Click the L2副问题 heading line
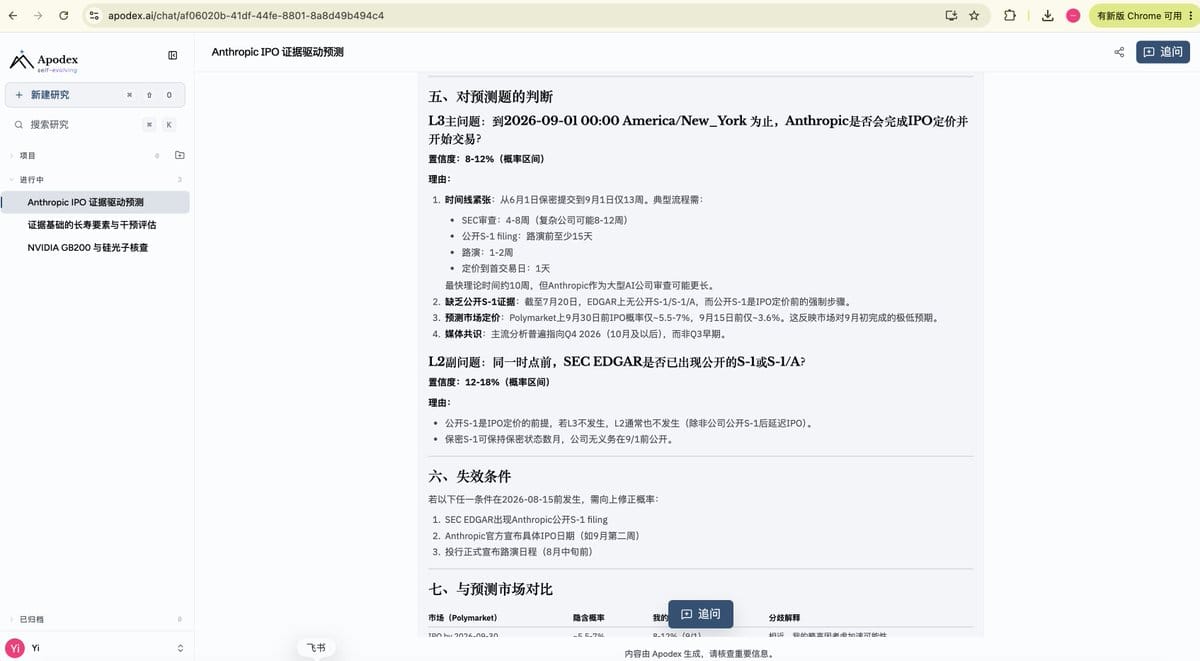 click(617, 361)
